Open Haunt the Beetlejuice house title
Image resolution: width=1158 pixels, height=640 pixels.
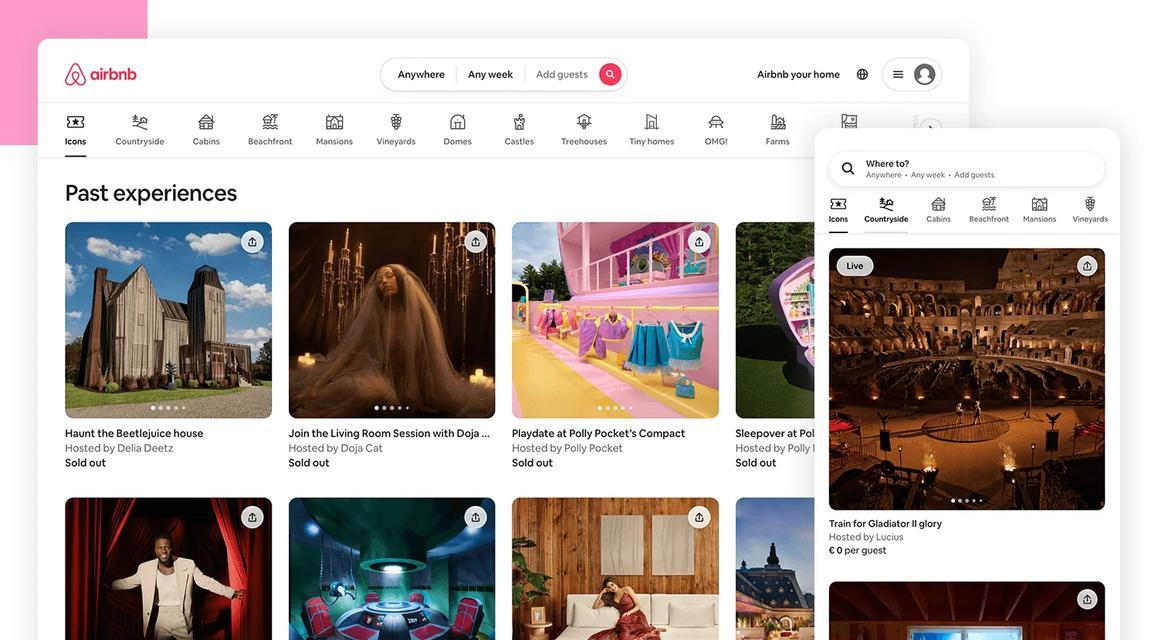coord(134,433)
